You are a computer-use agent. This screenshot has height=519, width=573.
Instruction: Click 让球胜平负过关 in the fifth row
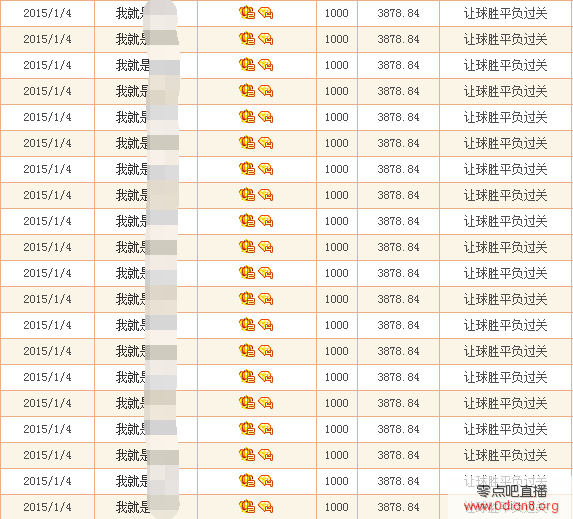point(505,117)
